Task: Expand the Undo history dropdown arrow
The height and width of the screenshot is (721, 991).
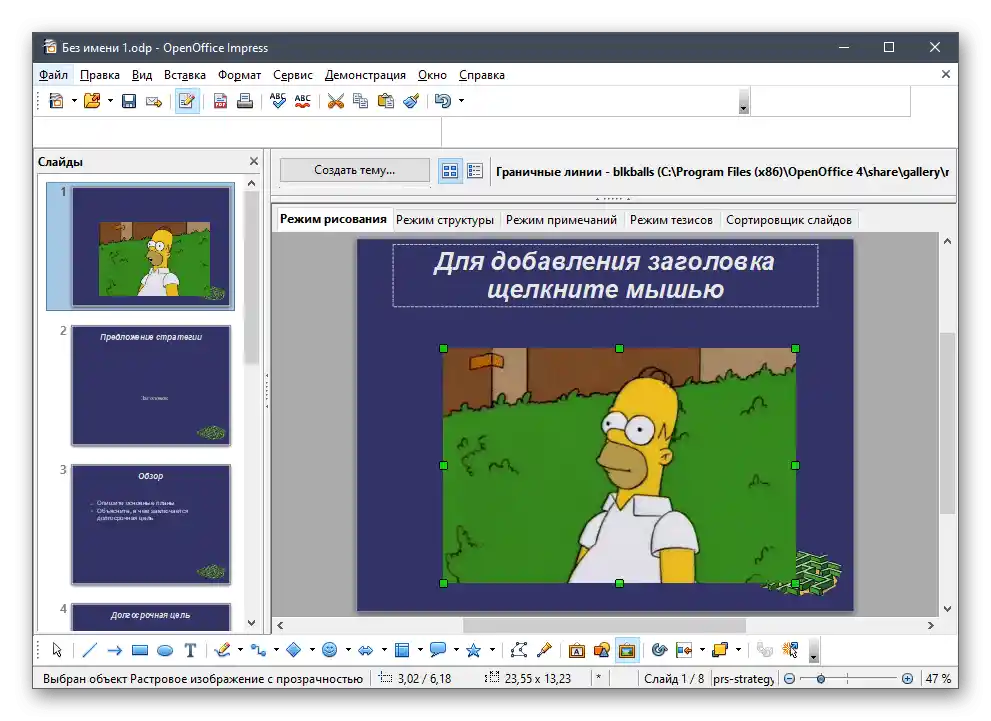Action: click(x=461, y=101)
